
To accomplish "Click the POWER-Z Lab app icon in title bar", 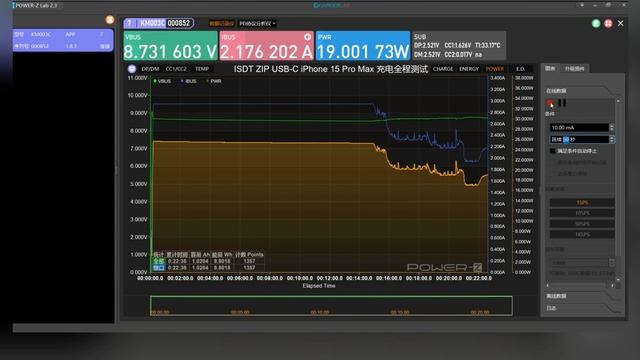I will (14, 5).
